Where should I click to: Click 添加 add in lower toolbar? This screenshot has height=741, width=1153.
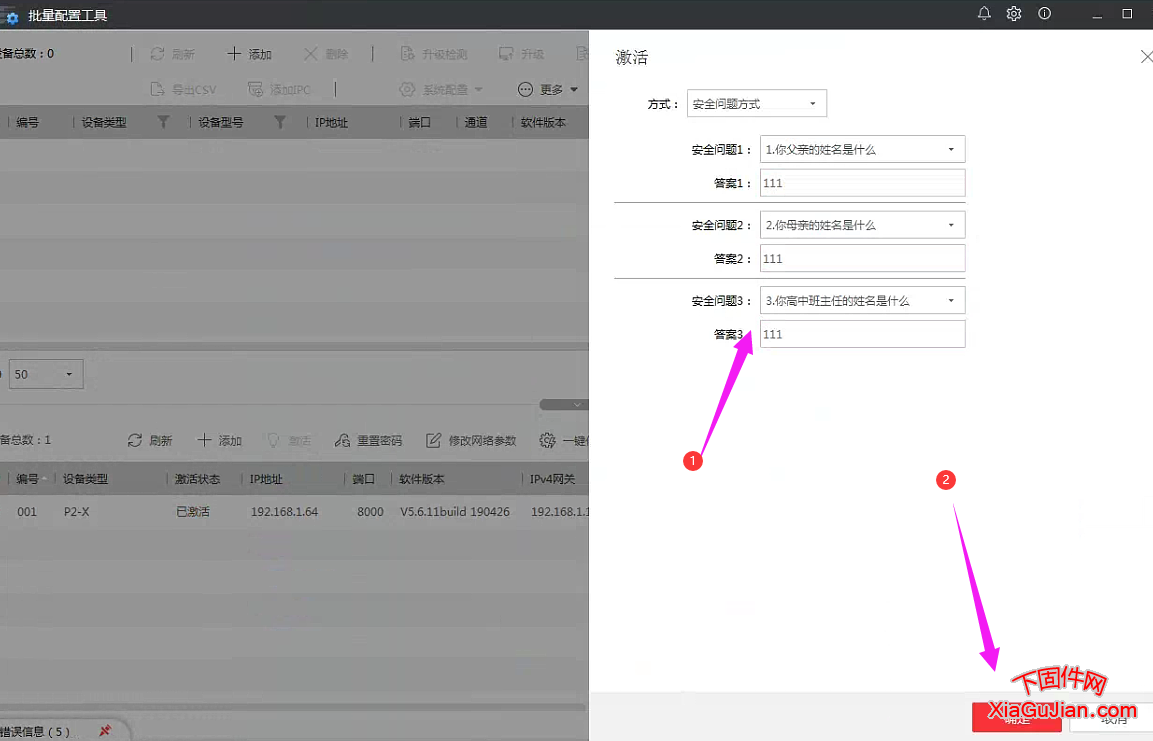[219, 440]
